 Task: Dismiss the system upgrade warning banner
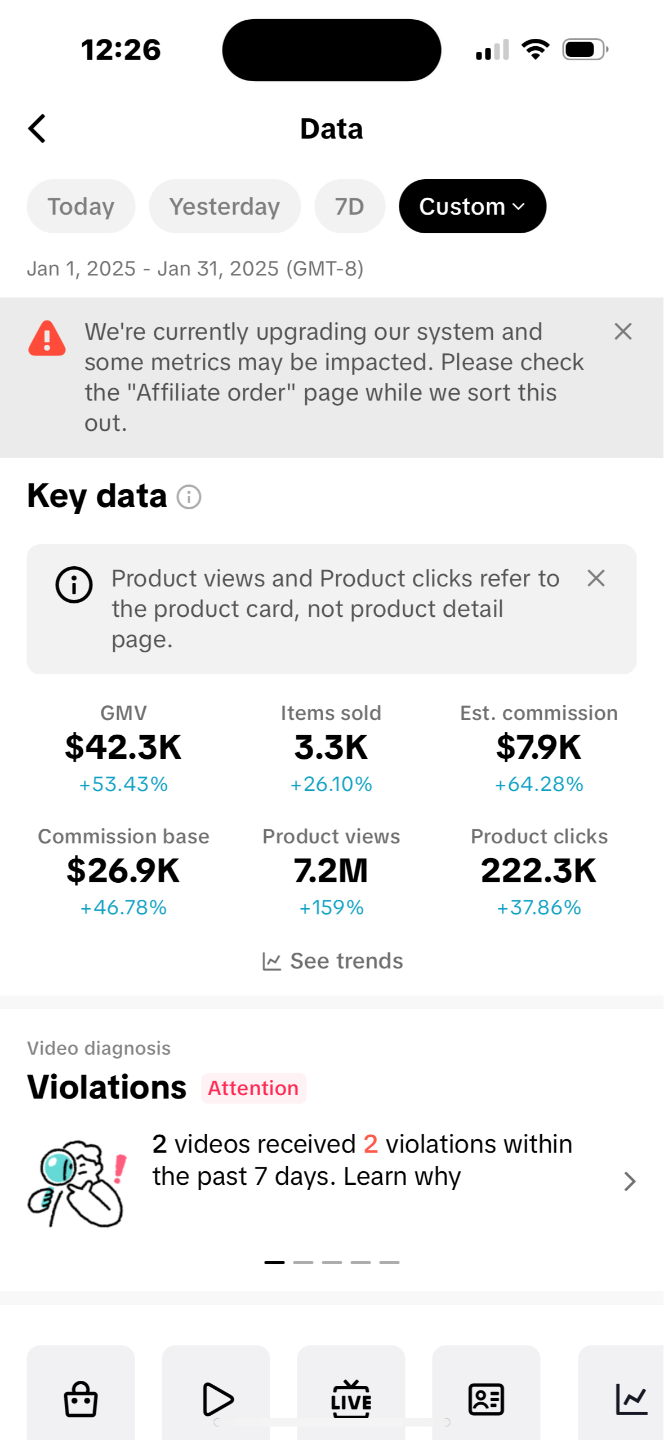pos(623,331)
